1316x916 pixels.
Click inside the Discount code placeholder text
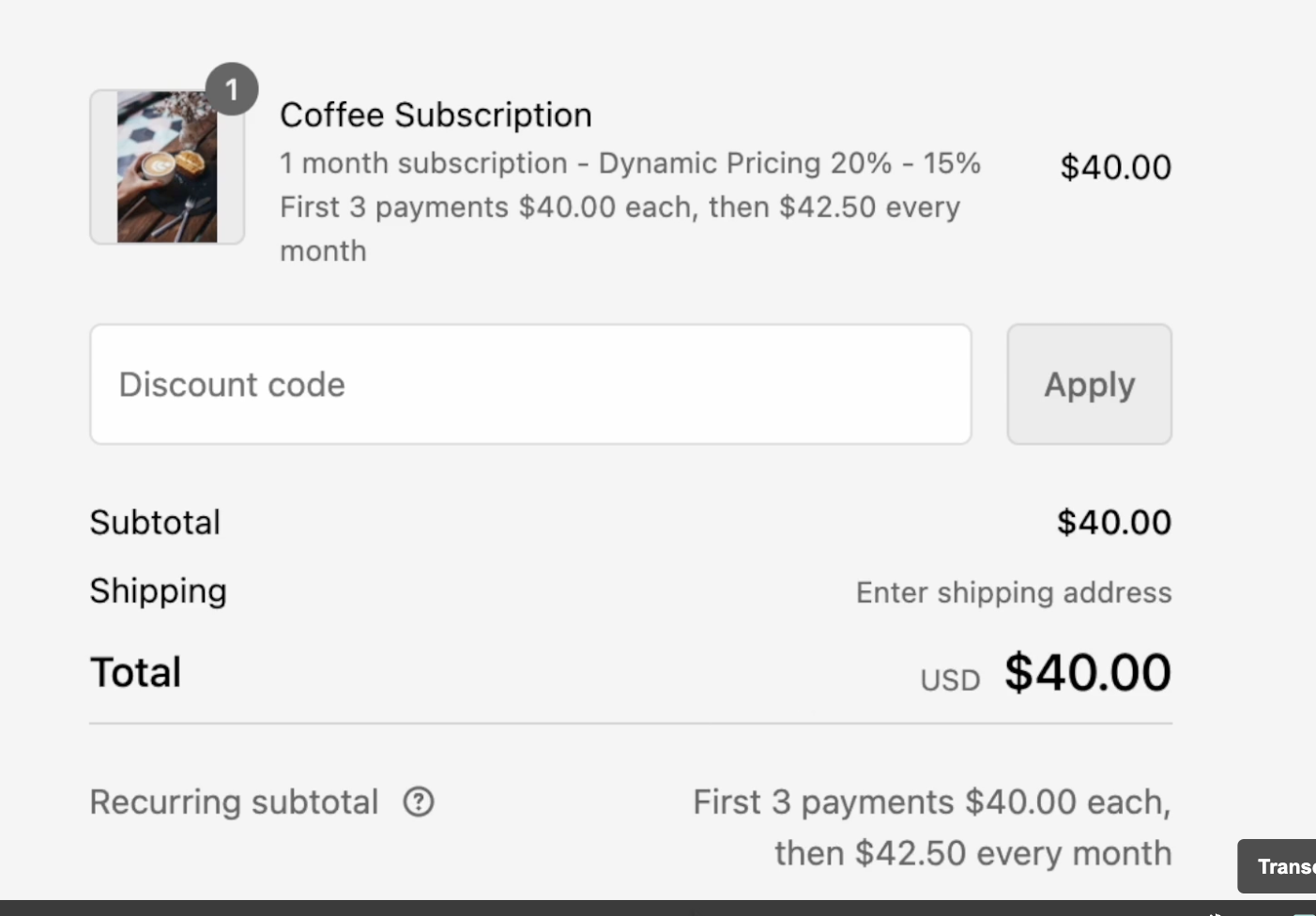click(x=231, y=384)
